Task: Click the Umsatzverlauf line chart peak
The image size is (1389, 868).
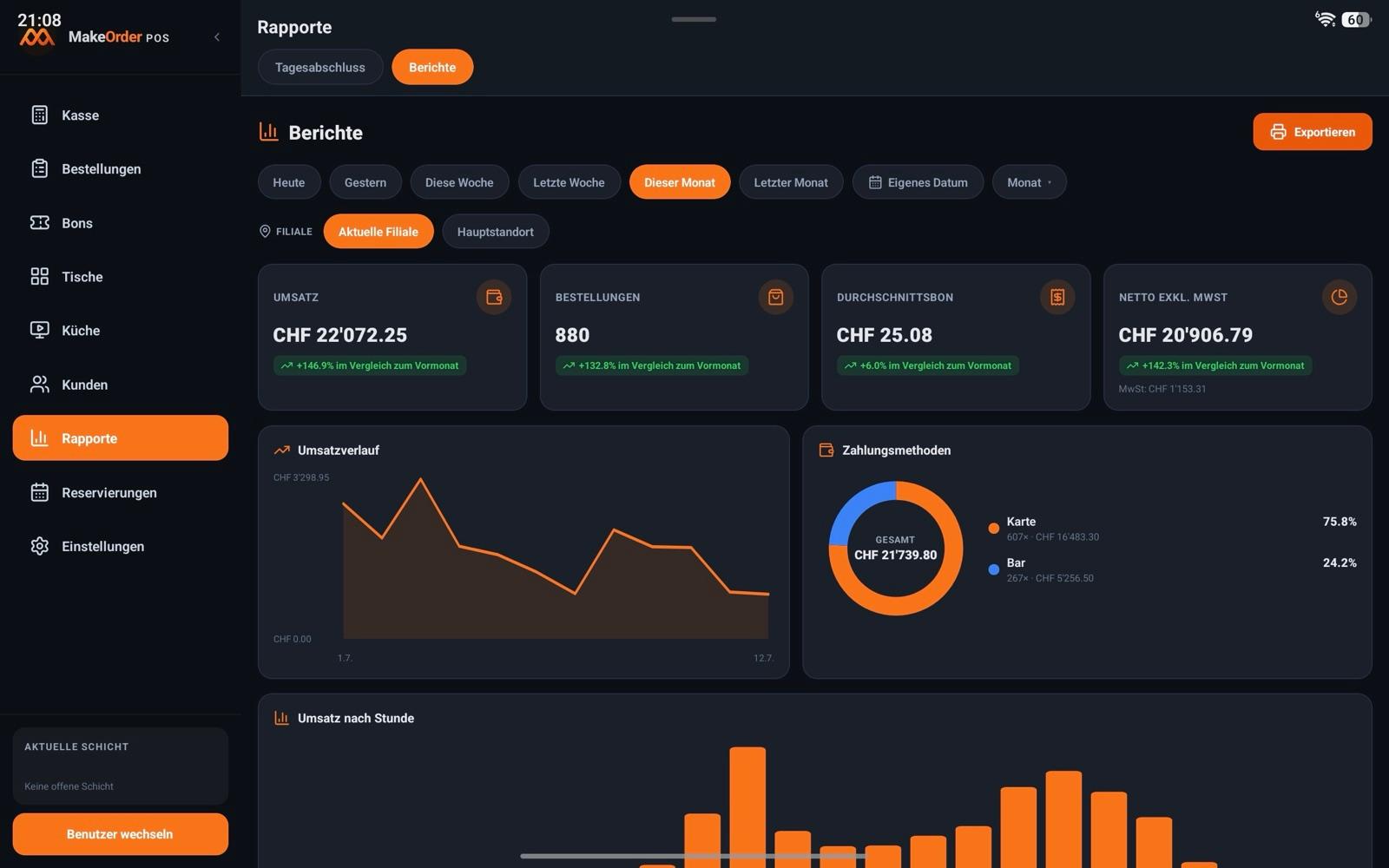Action: [421, 479]
